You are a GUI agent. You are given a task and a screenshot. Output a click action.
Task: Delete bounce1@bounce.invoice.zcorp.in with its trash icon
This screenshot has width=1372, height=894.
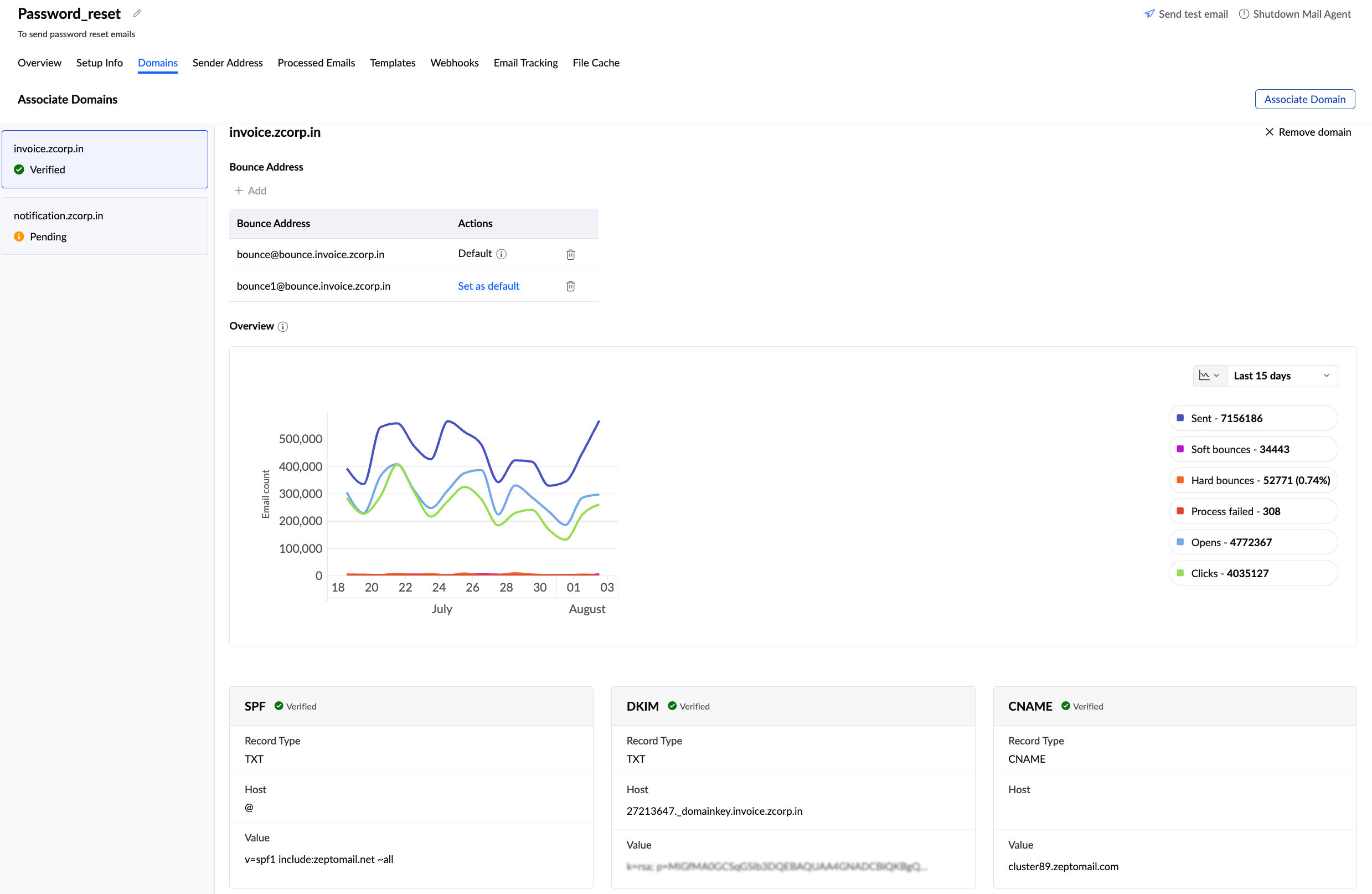[x=570, y=286]
